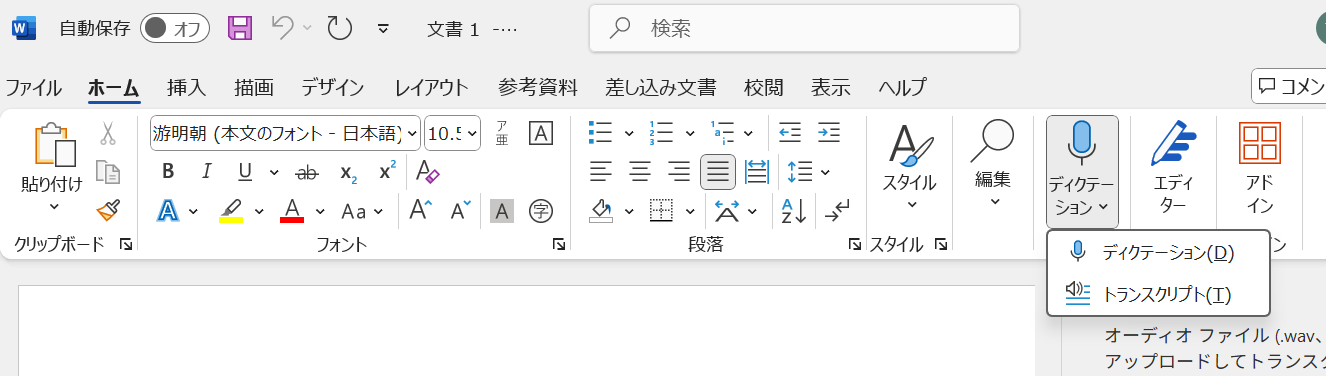Open the Change Case Aa menu

[363, 211]
